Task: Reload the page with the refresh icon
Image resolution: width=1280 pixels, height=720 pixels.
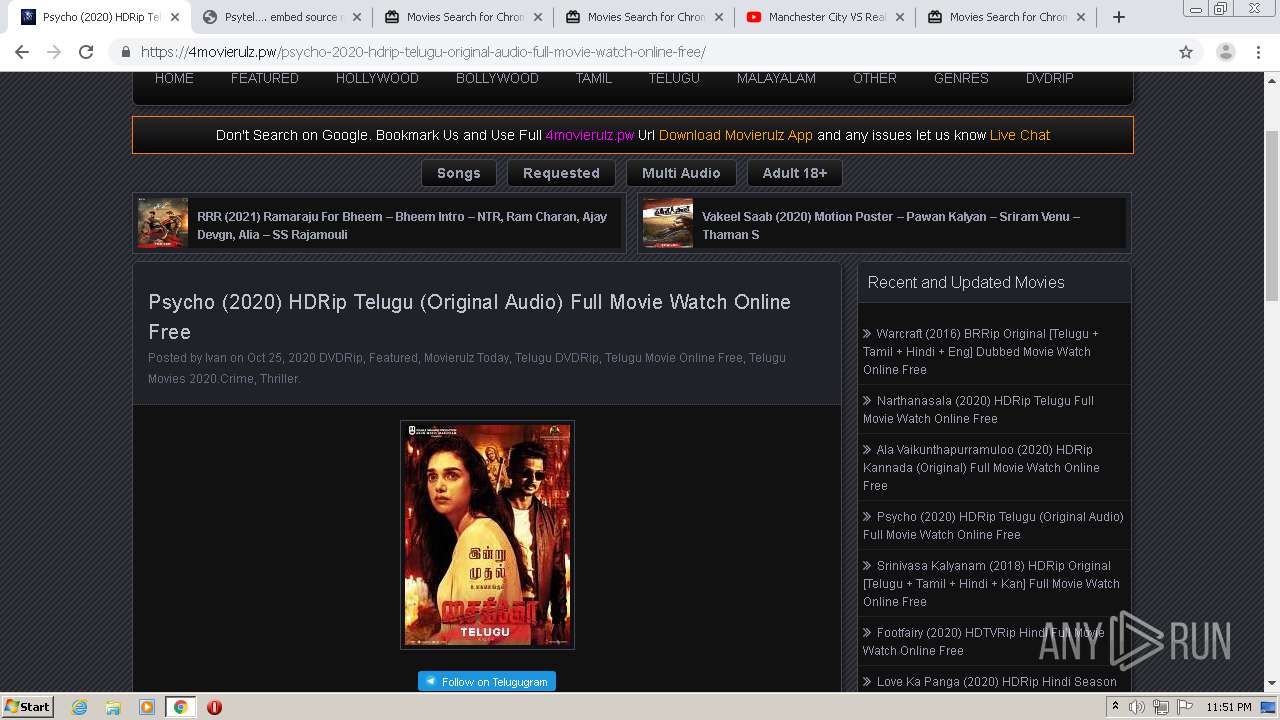Action: 86,52
